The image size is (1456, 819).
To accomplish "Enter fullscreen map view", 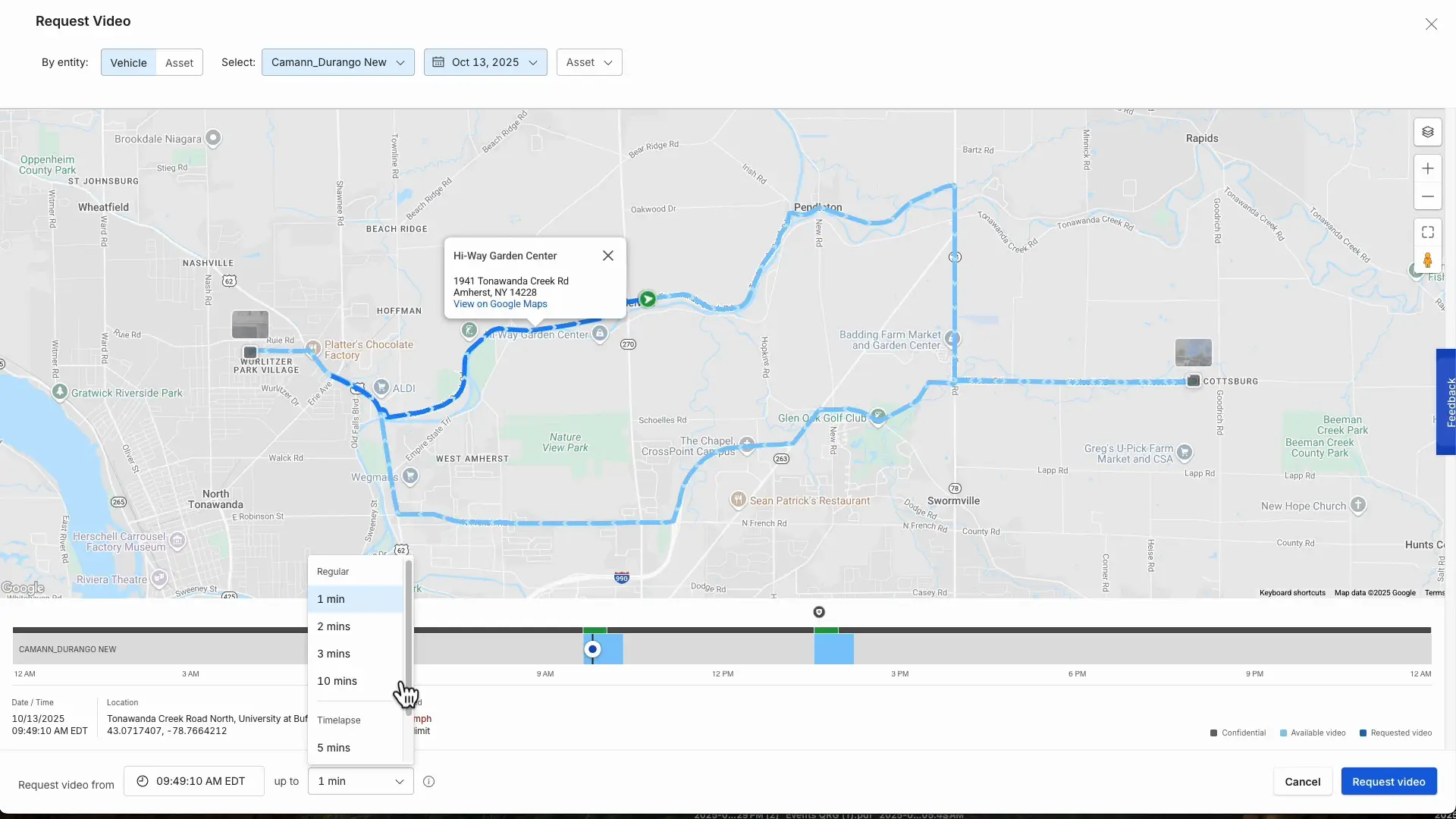I will pos(1429,232).
